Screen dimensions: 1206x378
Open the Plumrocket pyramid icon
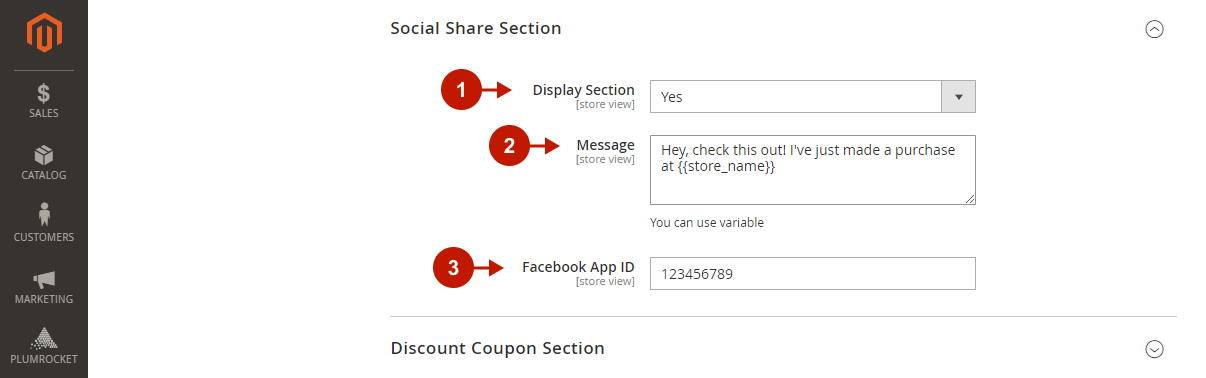point(44,339)
